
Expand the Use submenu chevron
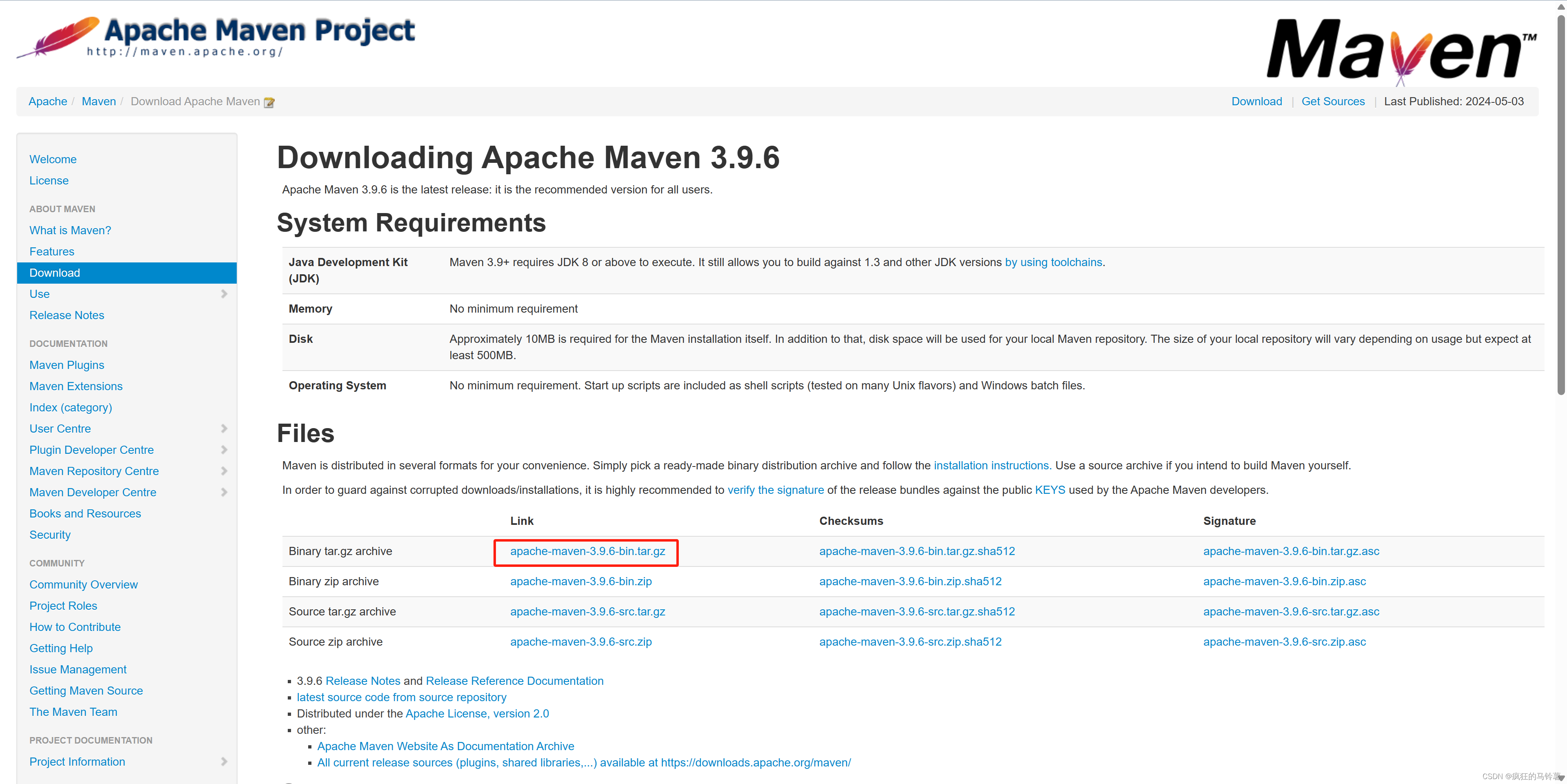point(224,294)
